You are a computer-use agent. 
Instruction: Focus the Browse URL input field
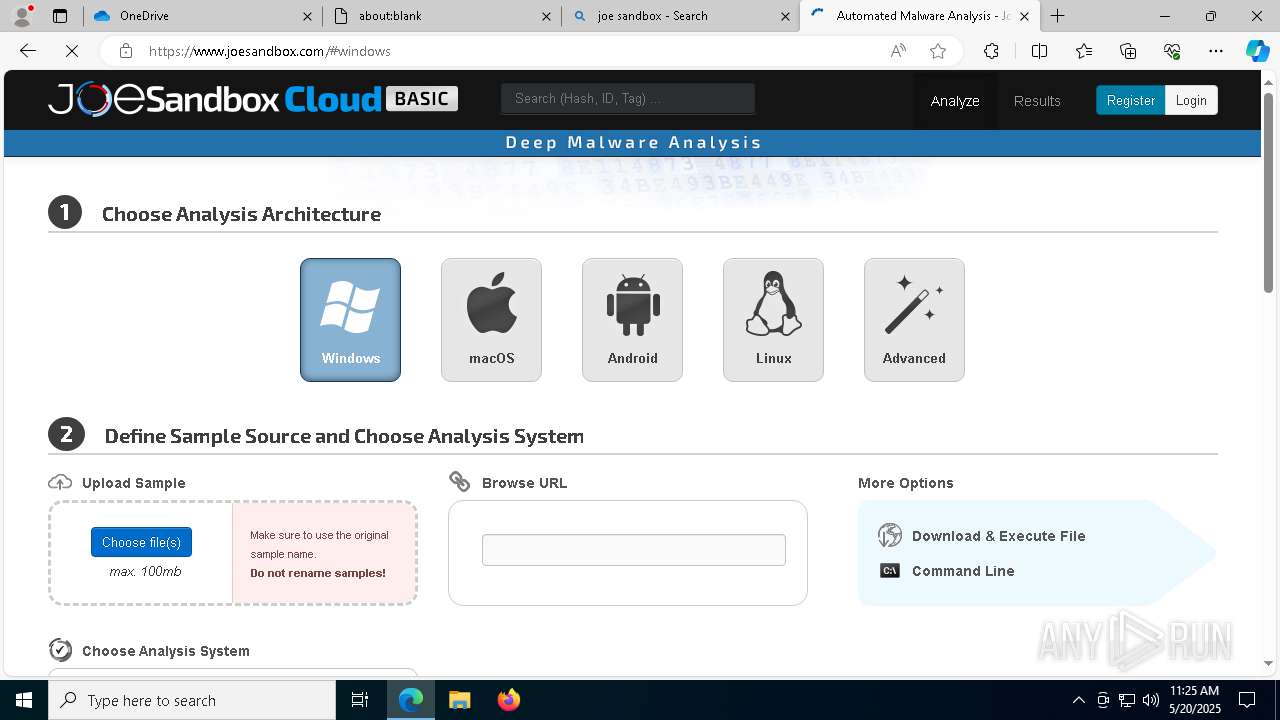point(634,550)
